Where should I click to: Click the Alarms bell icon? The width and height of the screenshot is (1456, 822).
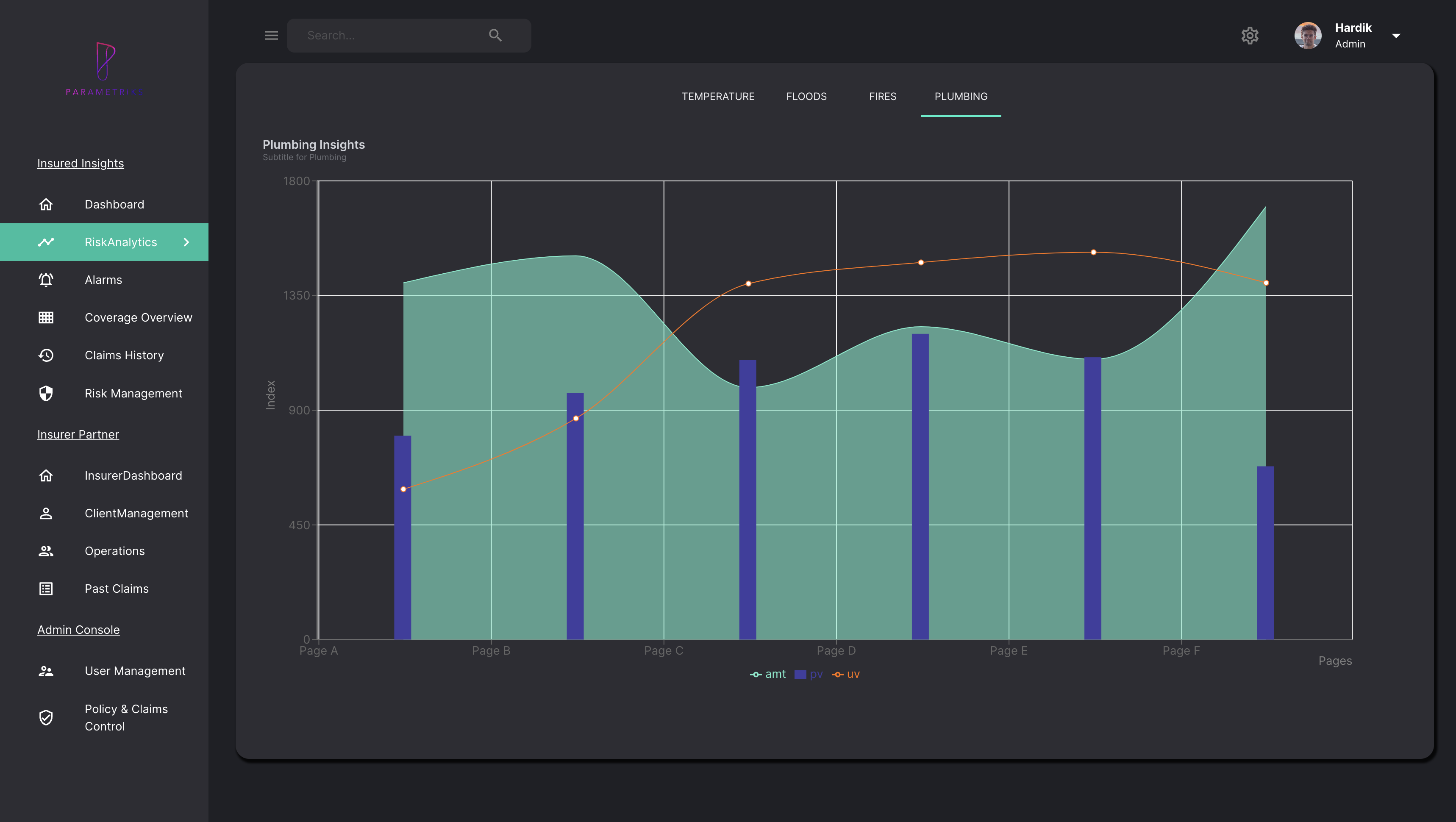pyautogui.click(x=46, y=280)
